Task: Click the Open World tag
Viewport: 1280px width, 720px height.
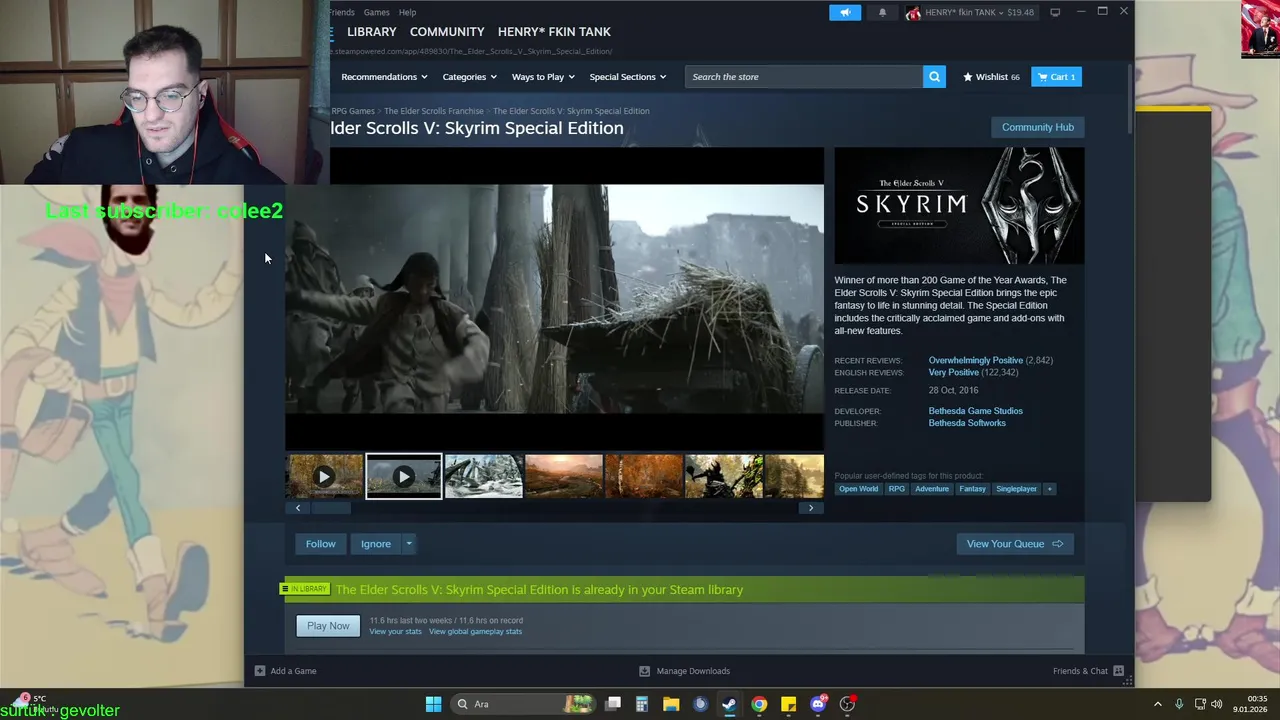Action: [x=858, y=489]
